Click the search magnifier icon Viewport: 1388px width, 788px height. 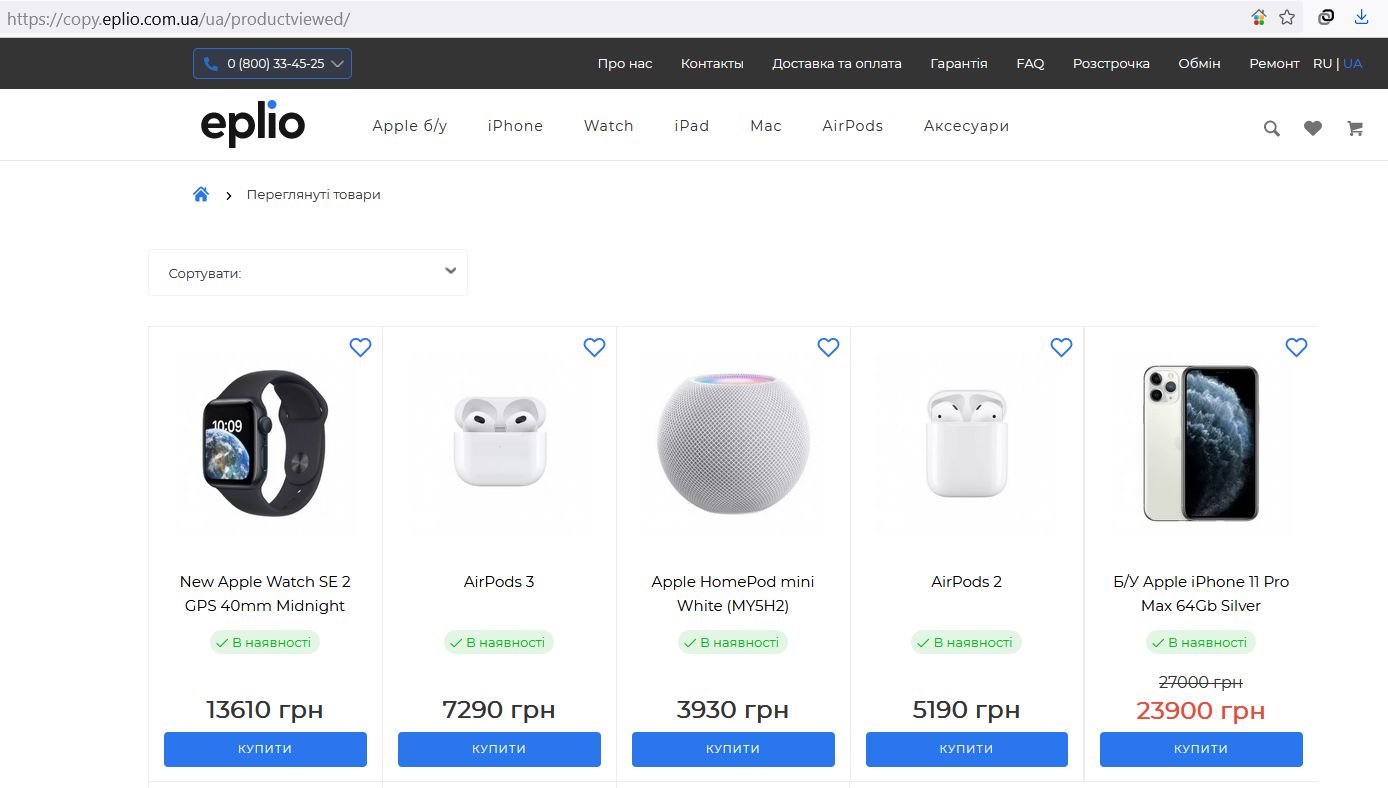coord(1271,128)
